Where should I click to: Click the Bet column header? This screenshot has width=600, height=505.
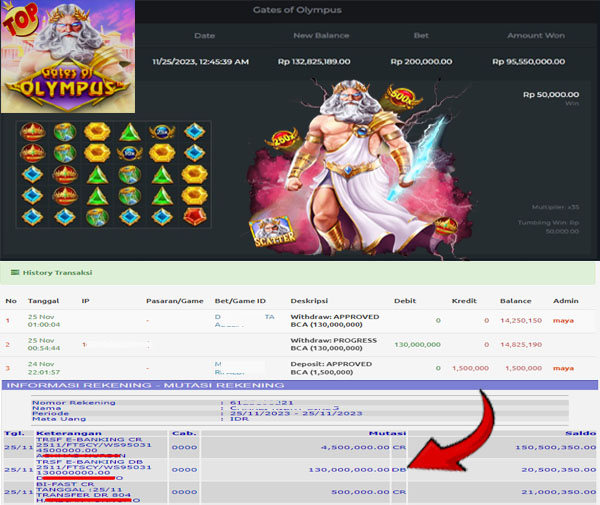coord(421,36)
